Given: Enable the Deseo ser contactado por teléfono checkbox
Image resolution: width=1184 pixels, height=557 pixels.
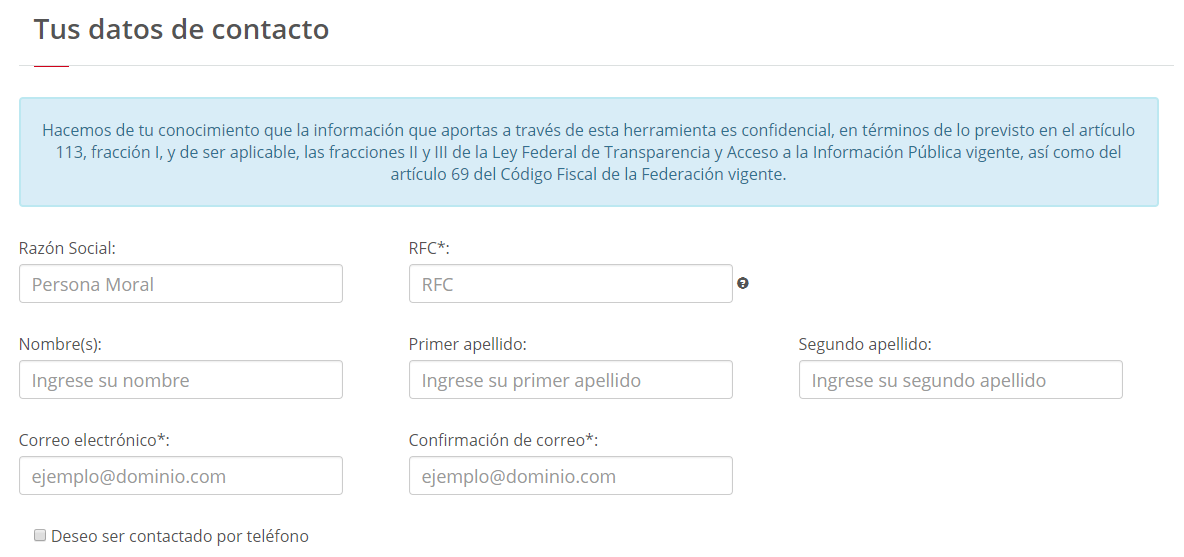Looking at the screenshot, I should (40, 535).
